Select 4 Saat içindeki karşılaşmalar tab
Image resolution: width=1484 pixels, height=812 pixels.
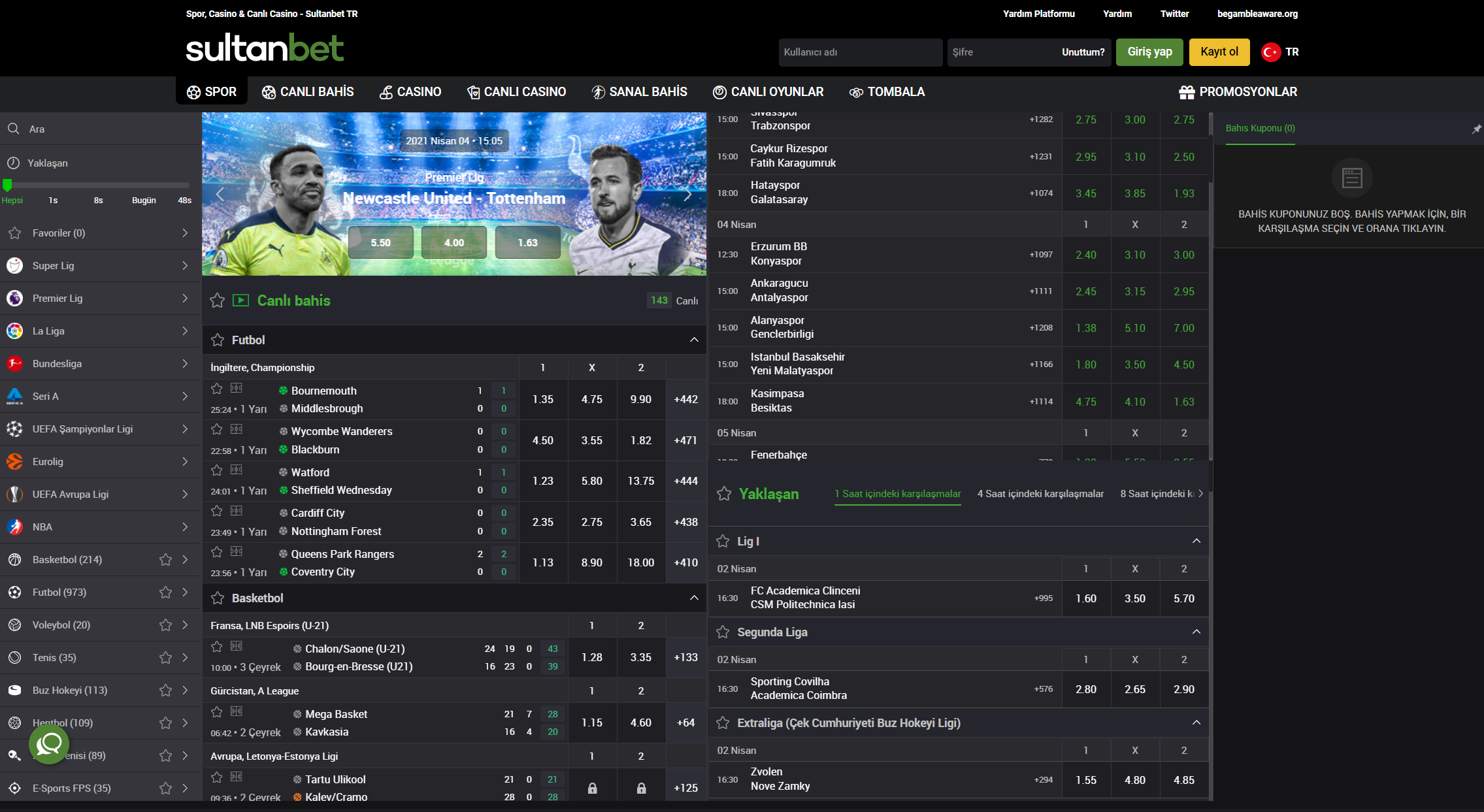pos(1040,493)
